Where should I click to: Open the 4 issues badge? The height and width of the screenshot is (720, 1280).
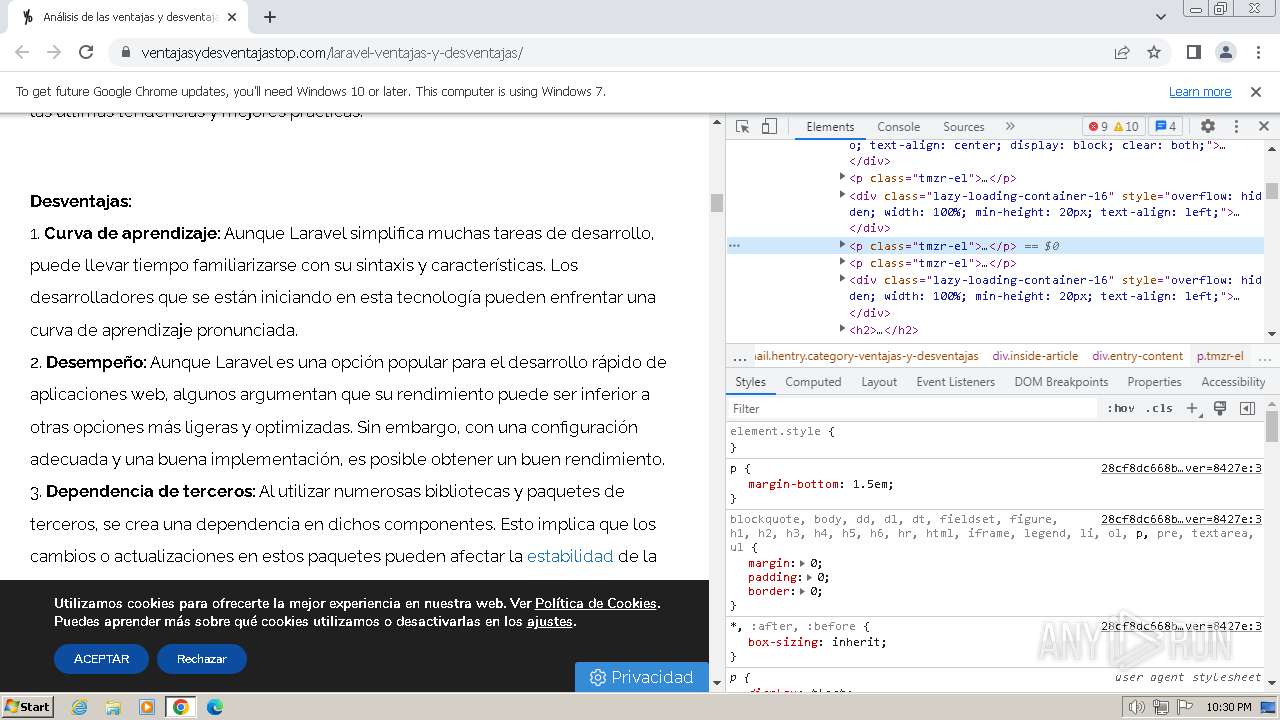tap(1166, 127)
